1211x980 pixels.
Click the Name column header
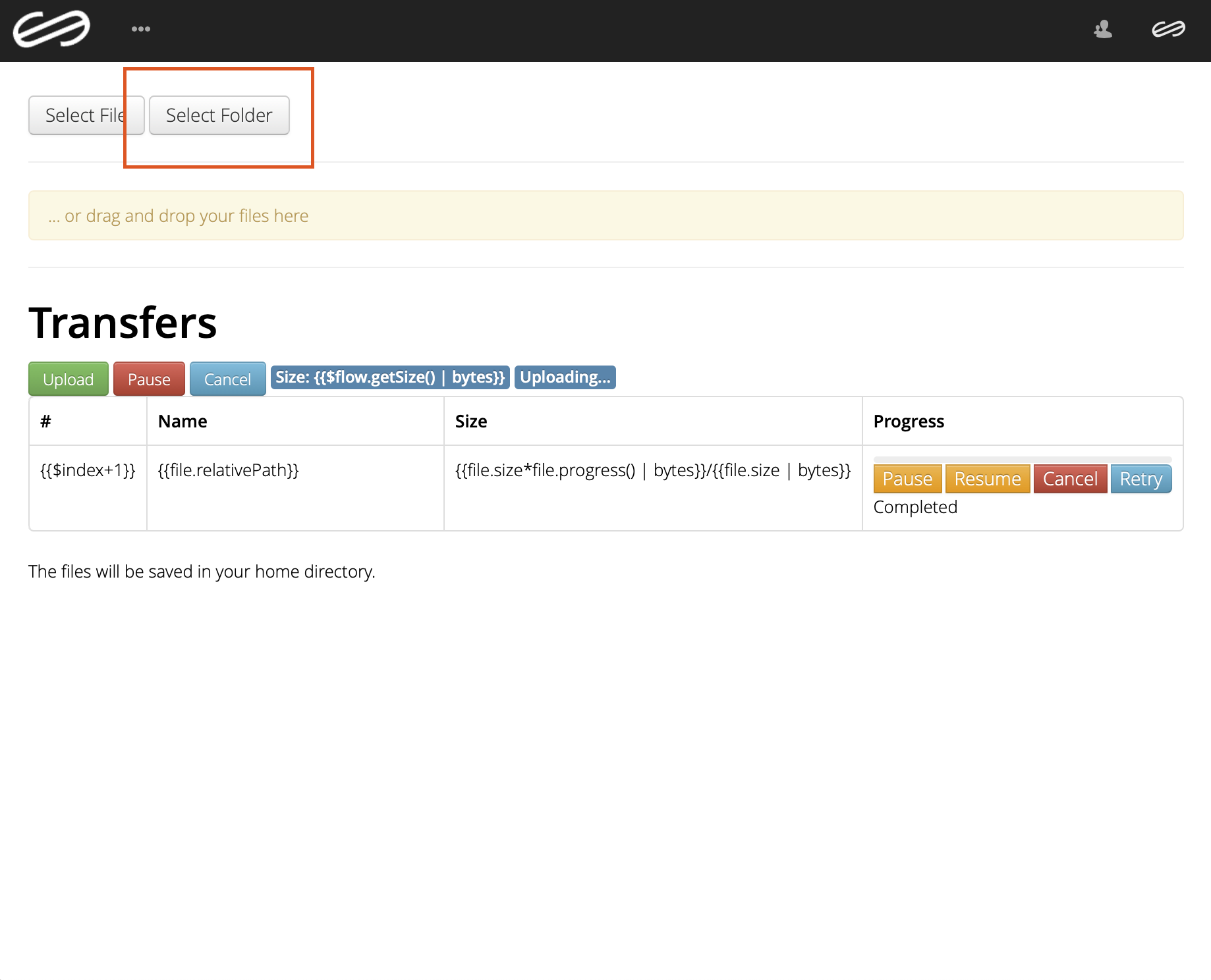(x=182, y=421)
